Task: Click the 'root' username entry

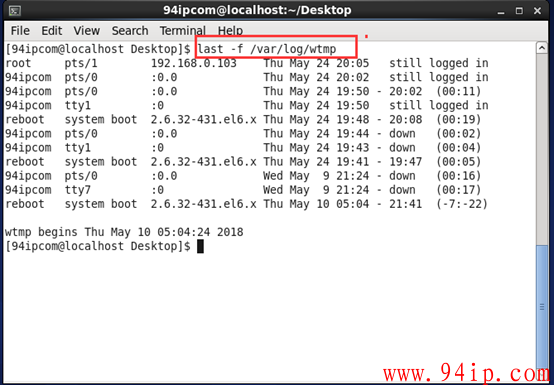Action: [x=18, y=63]
